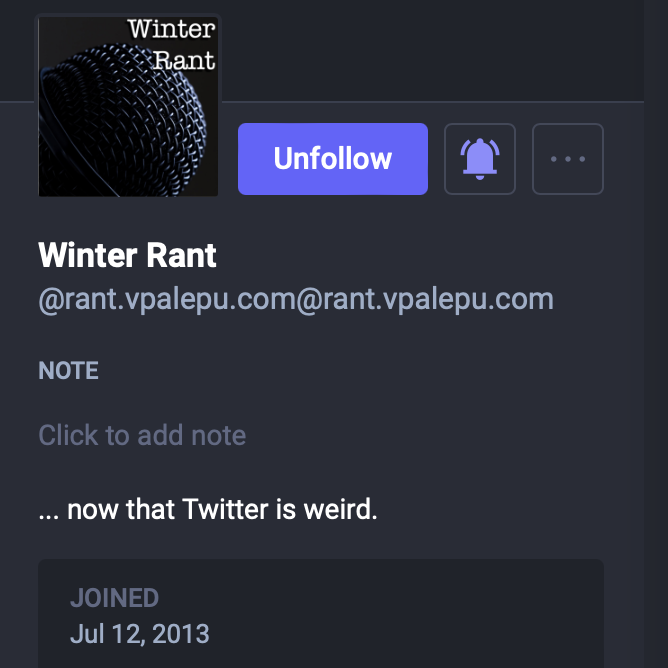
Task: Click the NOTE section label
Action: (68, 371)
